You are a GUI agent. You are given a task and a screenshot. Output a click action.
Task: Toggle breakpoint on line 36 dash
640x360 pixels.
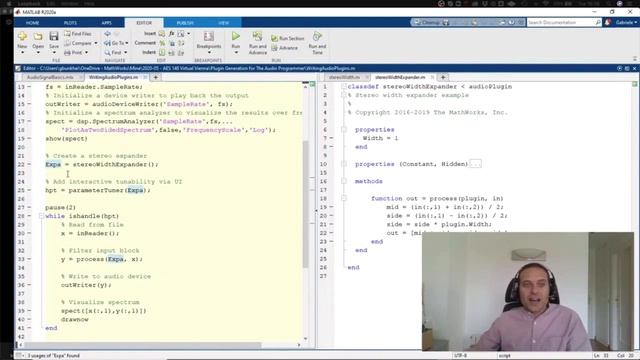[29, 285]
